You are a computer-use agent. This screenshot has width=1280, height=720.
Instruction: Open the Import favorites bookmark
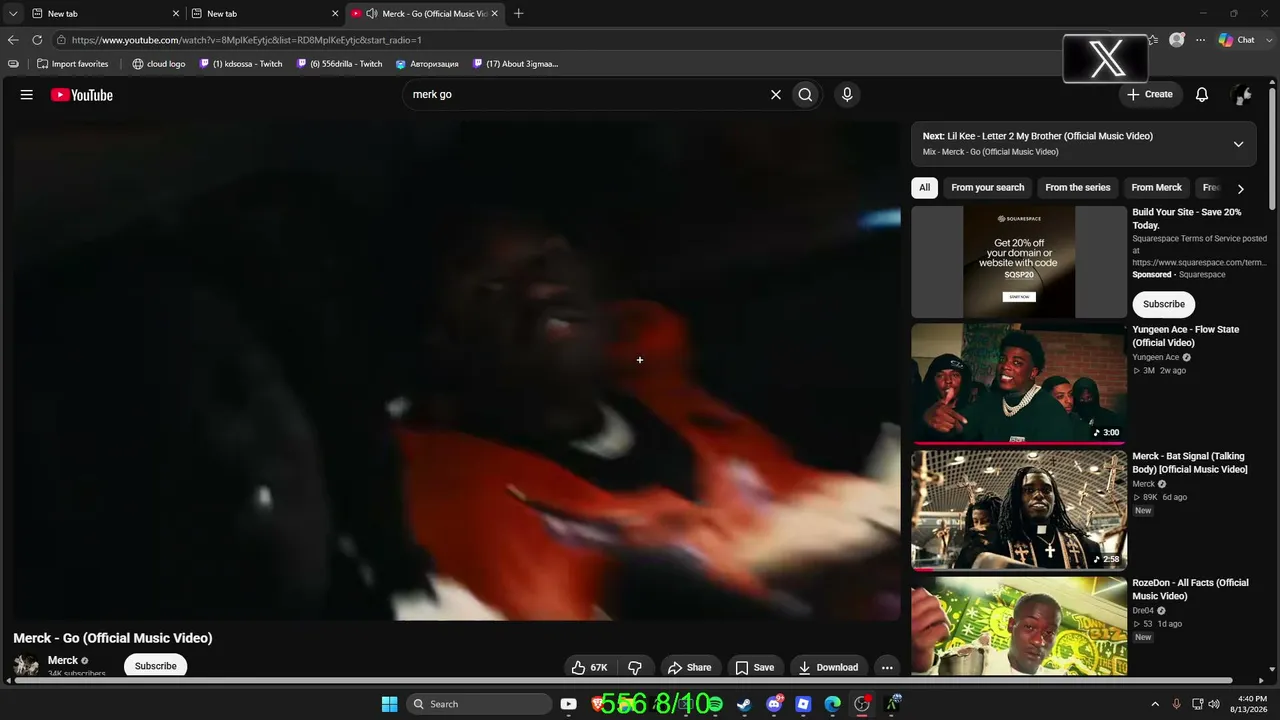pyautogui.click(x=73, y=64)
